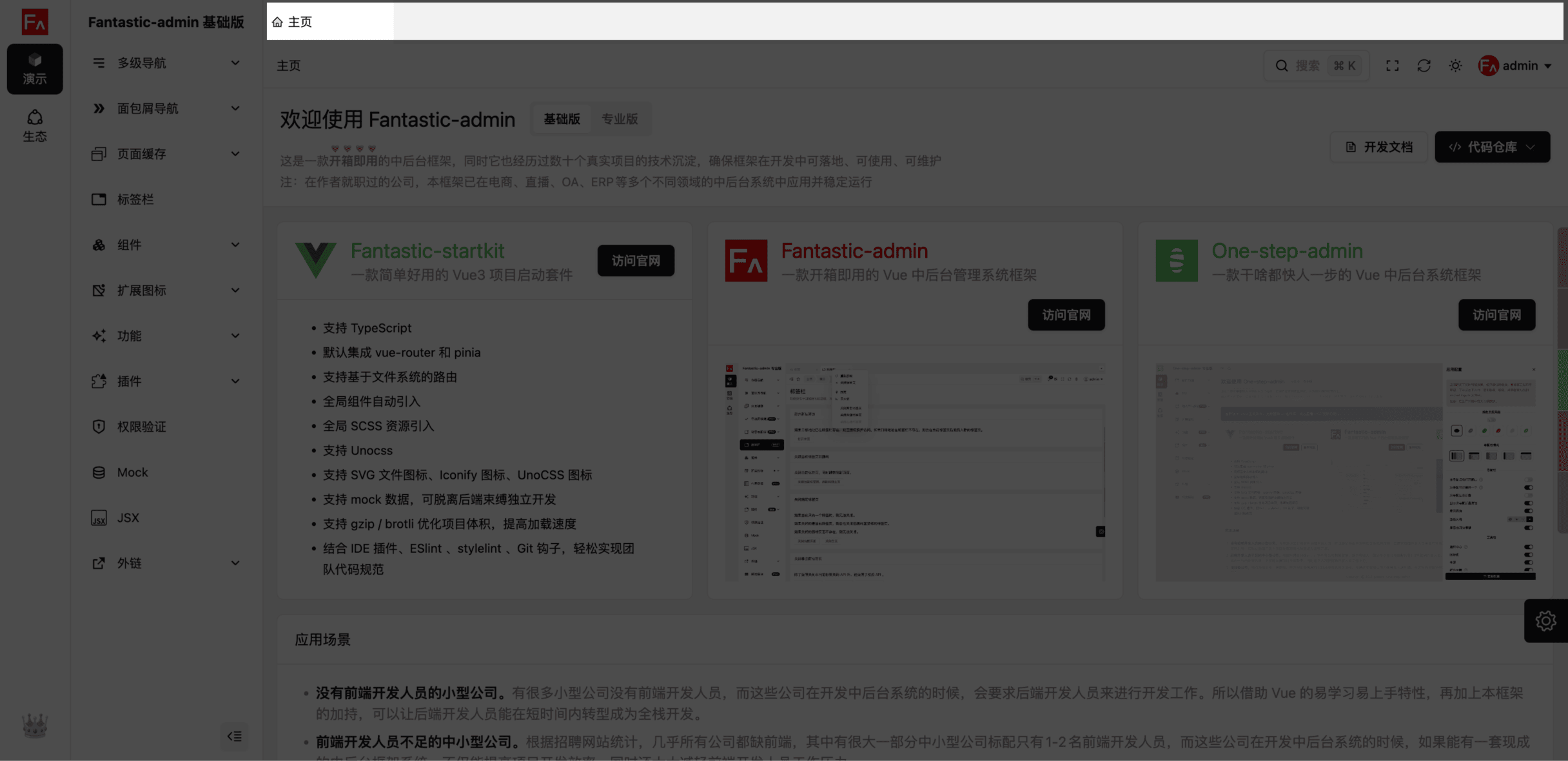Screen dimensions: 1568x761
Task: Select the 演示 cube icon in main nav
Action: (35, 68)
